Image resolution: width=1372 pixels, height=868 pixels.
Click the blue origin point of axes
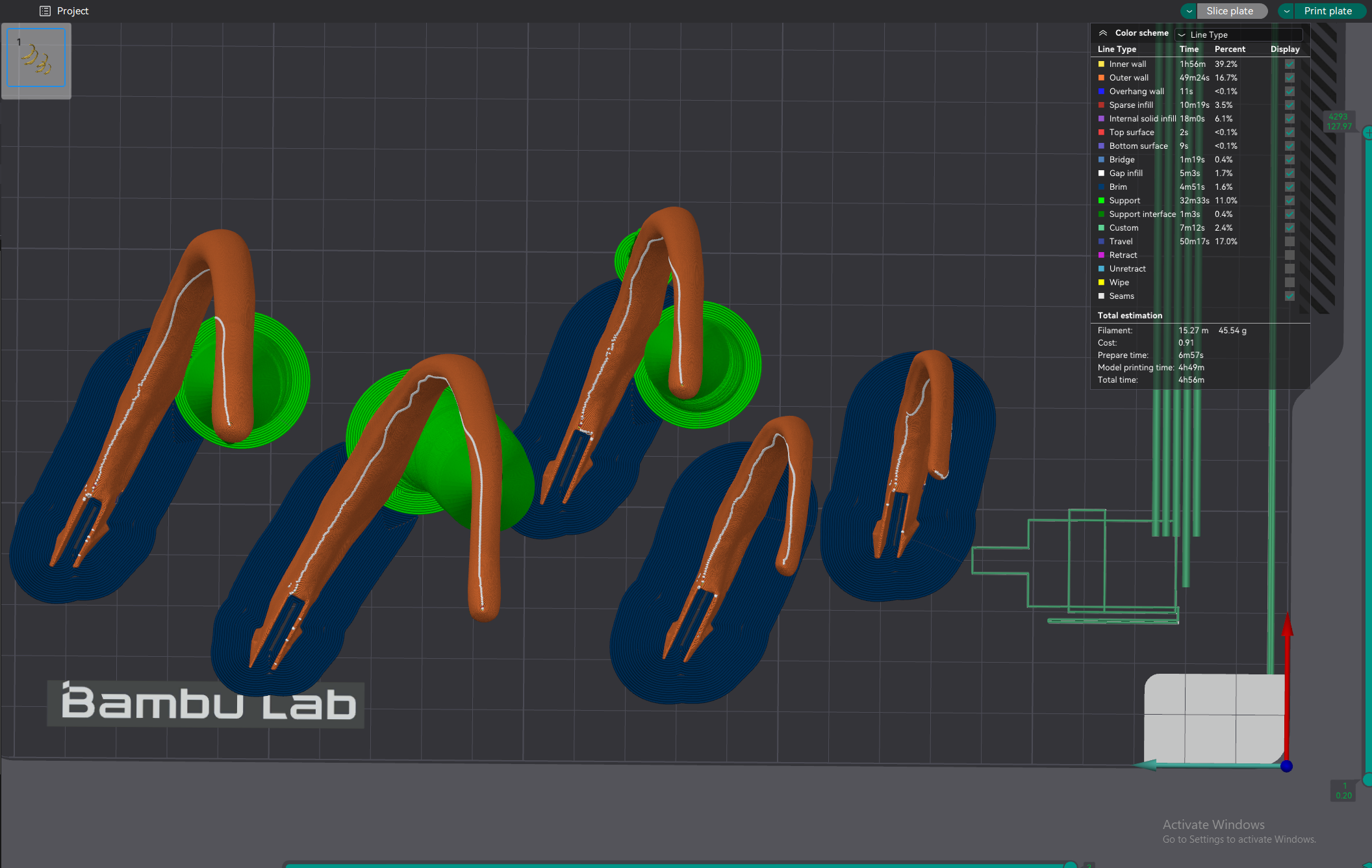[x=1286, y=767]
